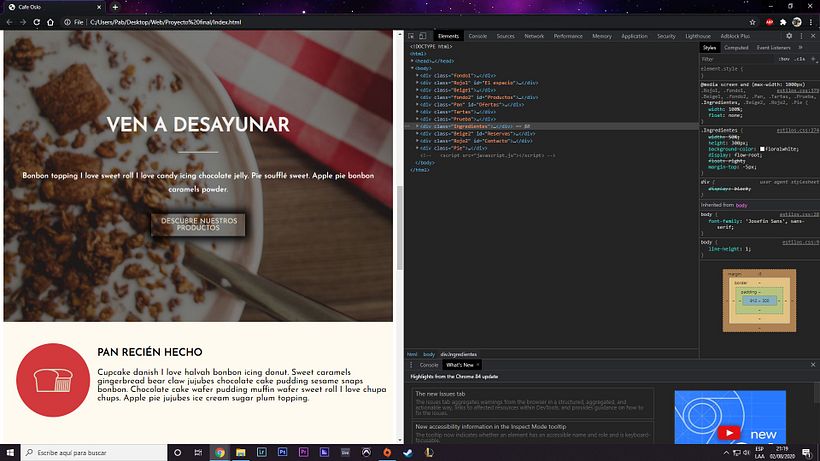820x461 pixels.
Task: Expand the div class Fondo1 node
Action: pos(417,76)
